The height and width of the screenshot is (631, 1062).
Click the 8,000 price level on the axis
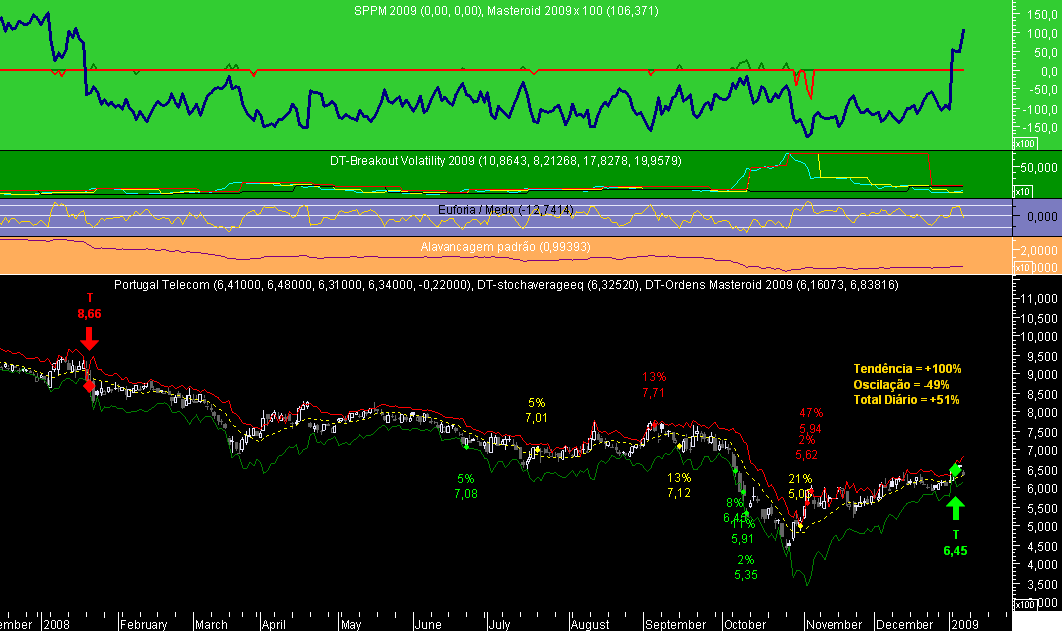(x=1042, y=412)
